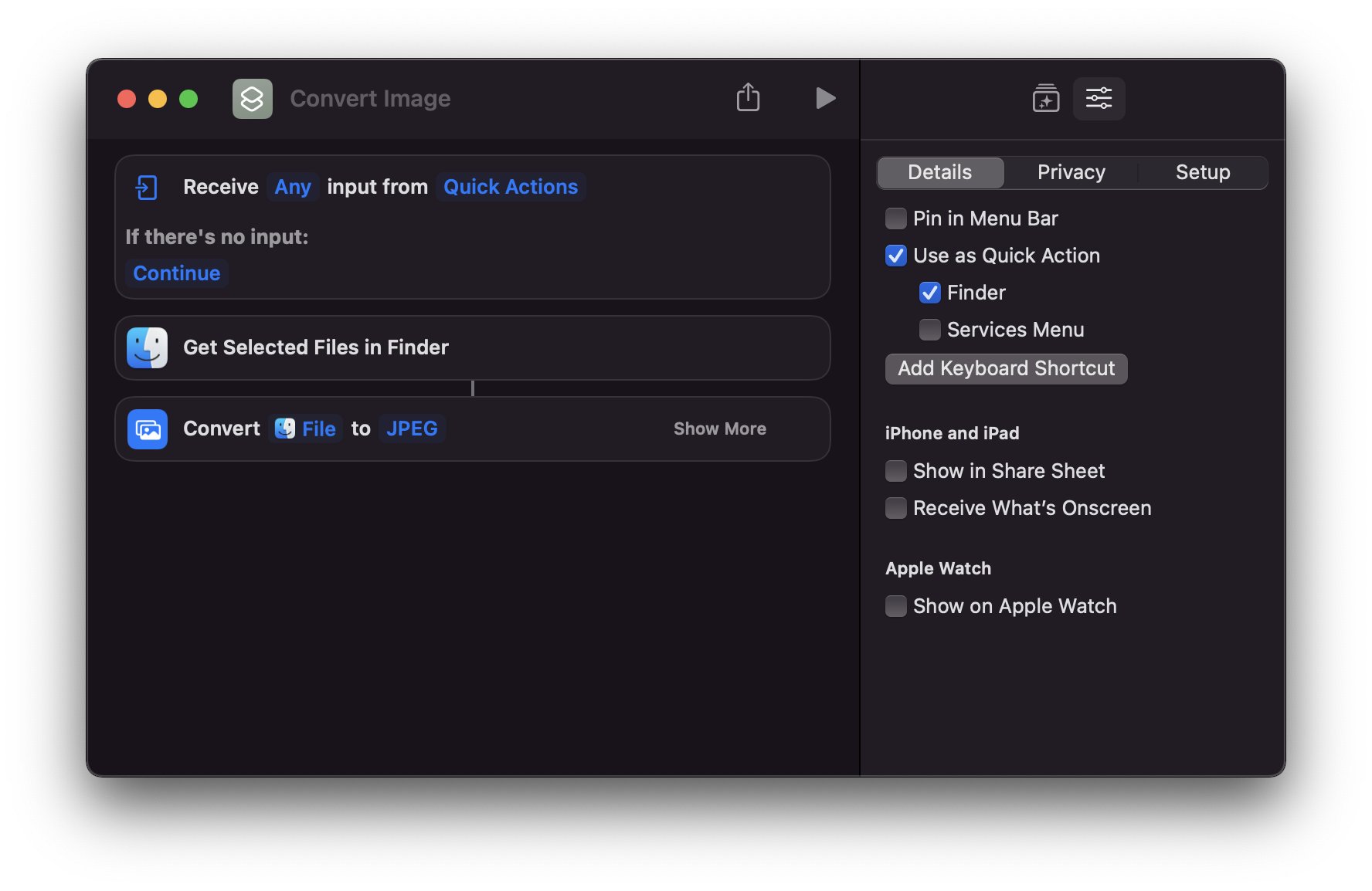Click the Shortcuts app icon beside title

[x=253, y=99]
